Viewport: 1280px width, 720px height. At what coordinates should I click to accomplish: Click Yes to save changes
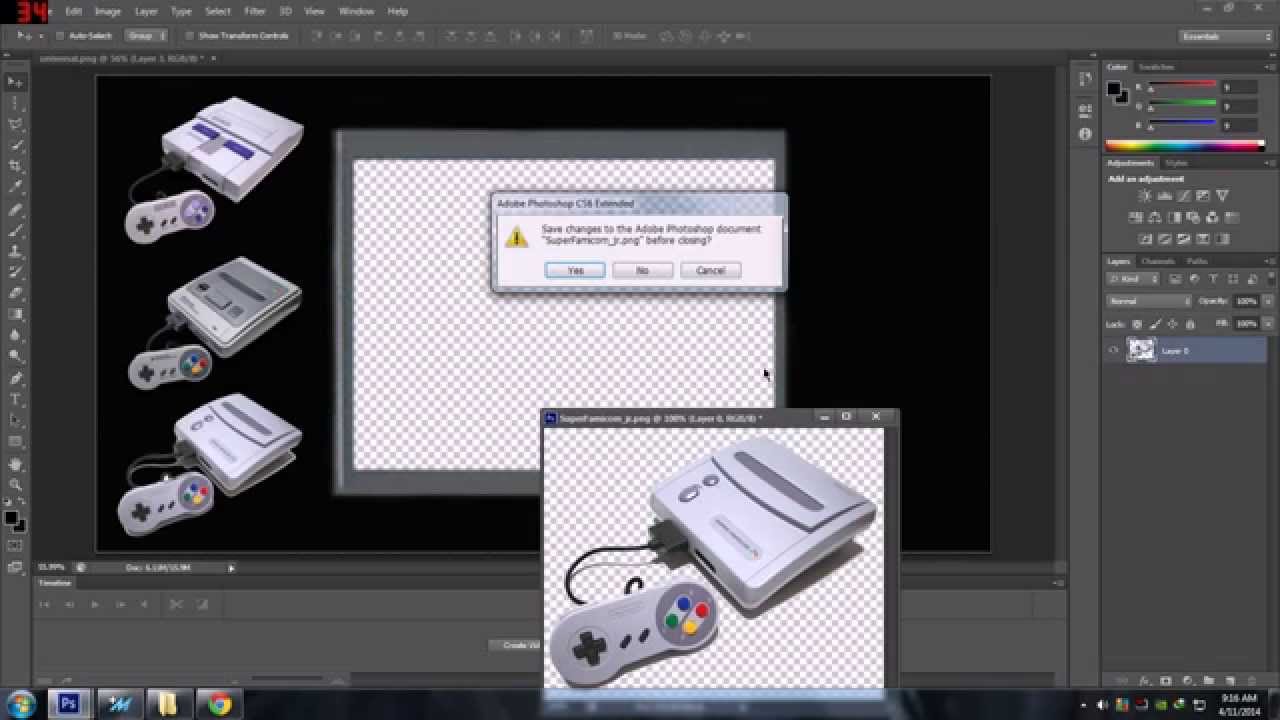tap(575, 270)
